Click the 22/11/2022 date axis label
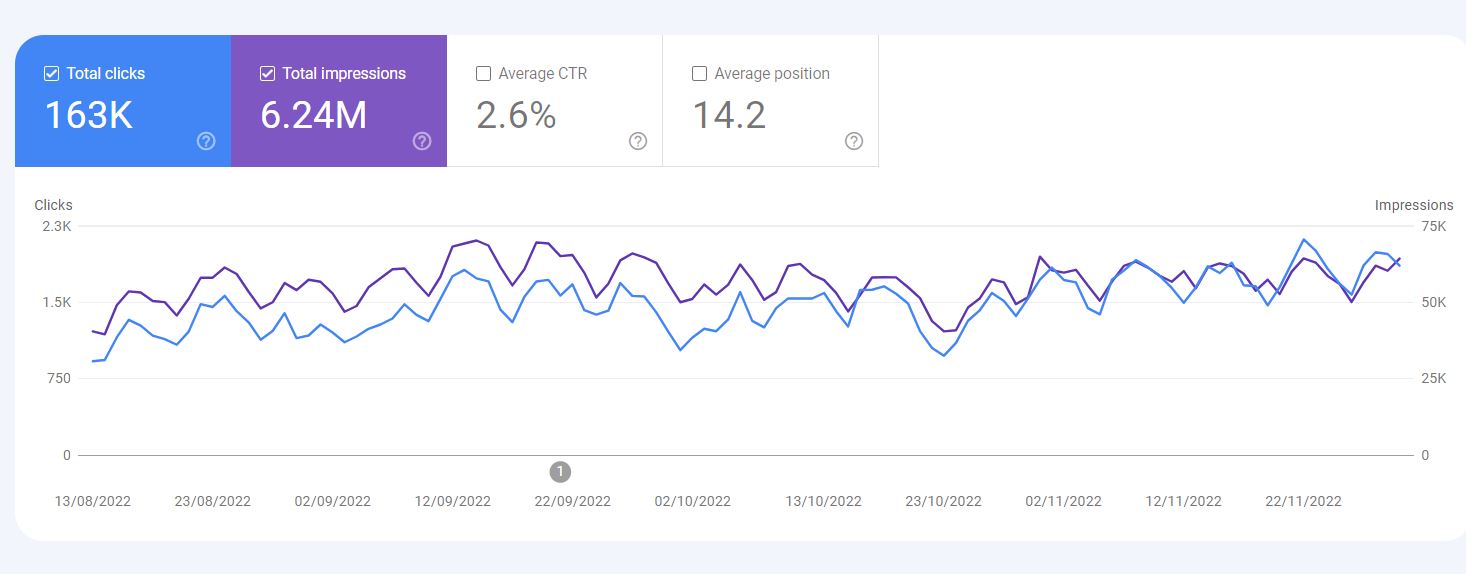 click(1303, 501)
